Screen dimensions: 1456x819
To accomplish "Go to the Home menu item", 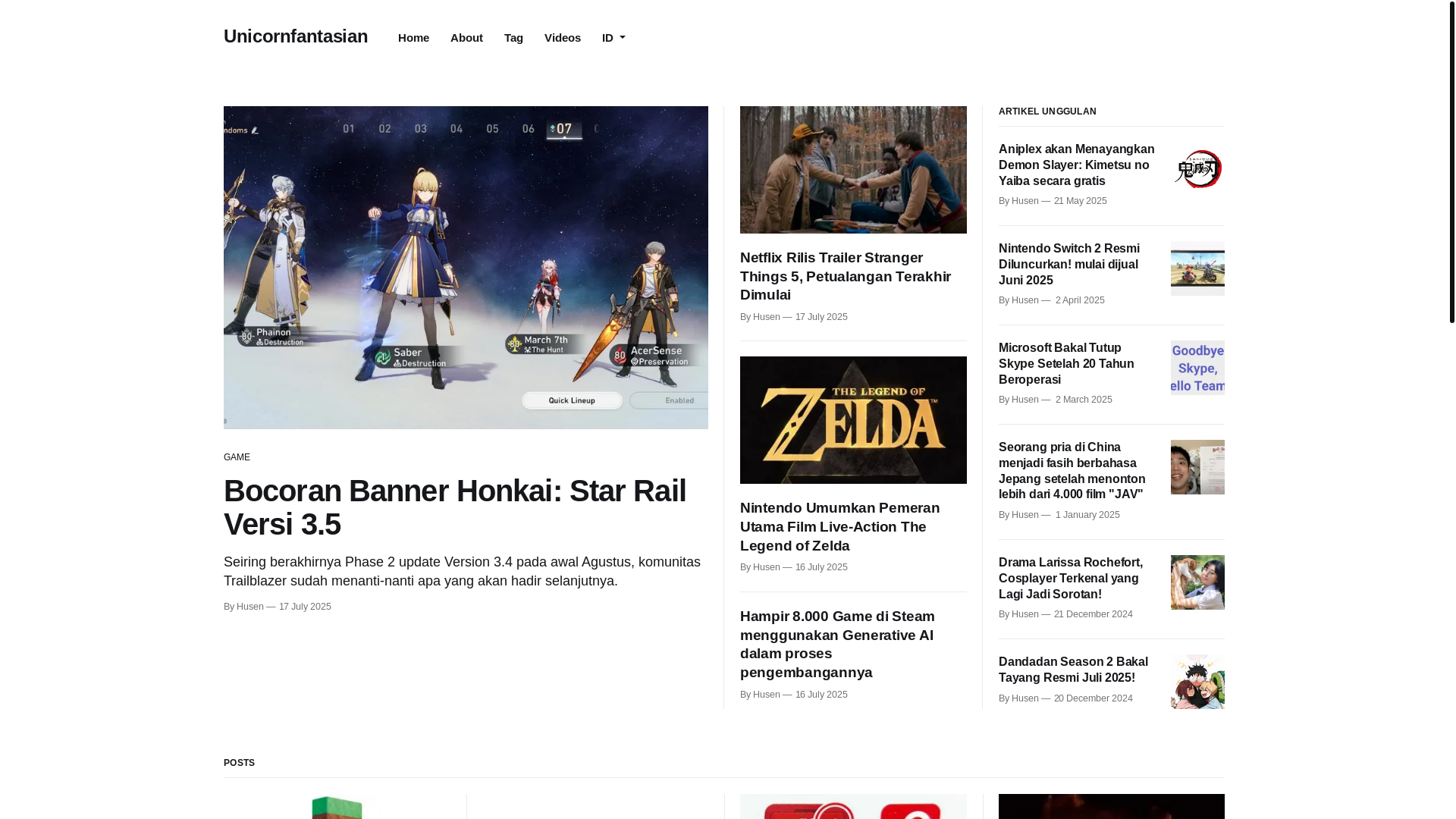I will pyautogui.click(x=413, y=38).
